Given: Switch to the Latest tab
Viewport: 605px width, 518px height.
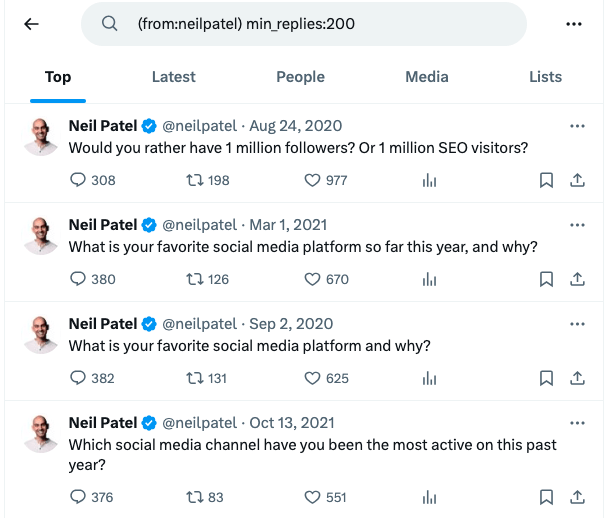Looking at the screenshot, I should pos(174,77).
